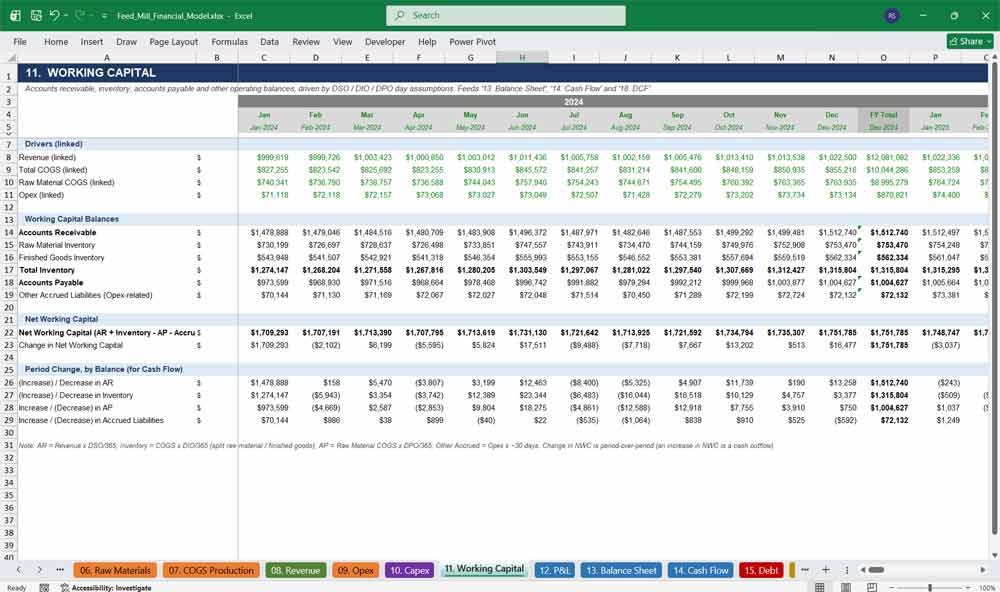Switch to the 13. Balance Sheet tab
This screenshot has width=1000, height=592.
pyautogui.click(x=621, y=570)
